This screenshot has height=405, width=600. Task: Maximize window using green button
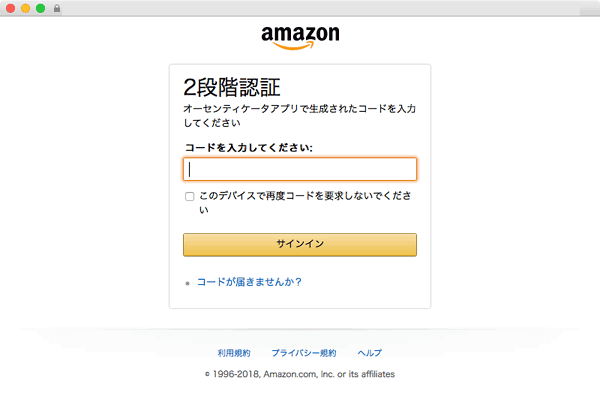[x=41, y=8]
